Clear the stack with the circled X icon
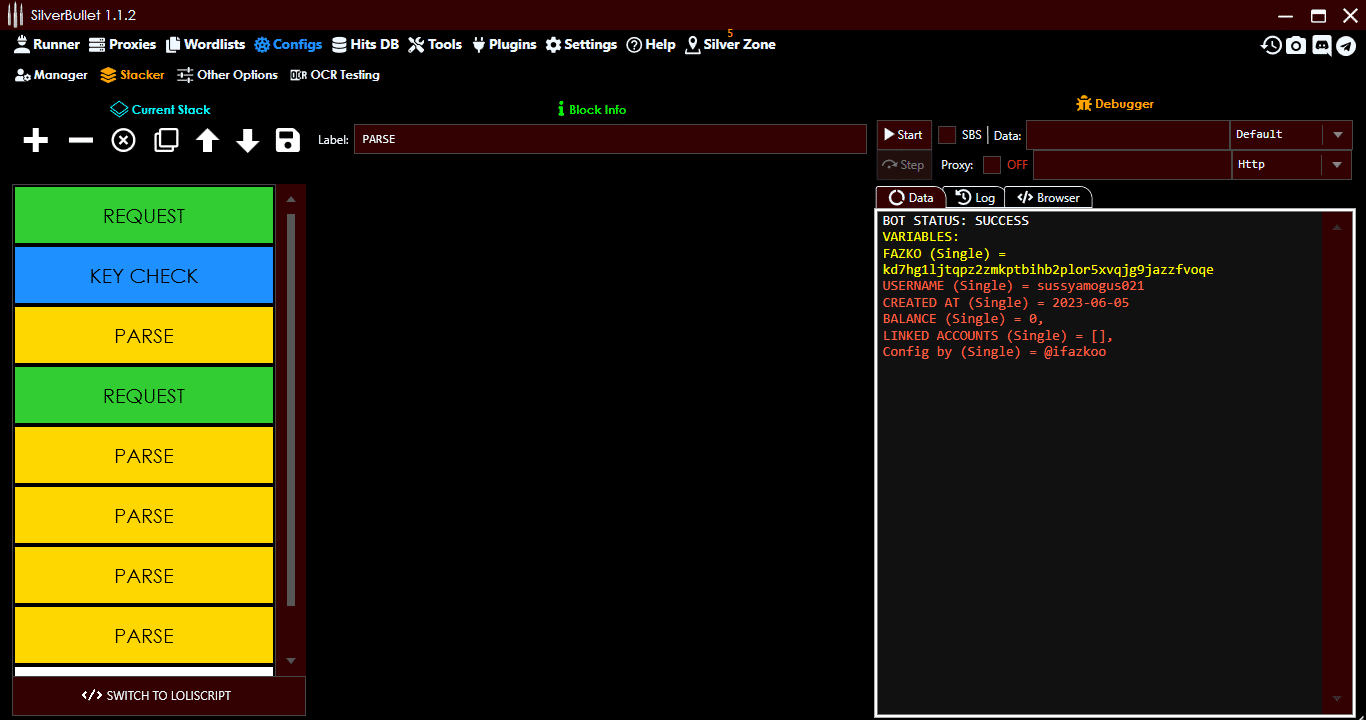The width and height of the screenshot is (1366, 720). tap(122, 140)
